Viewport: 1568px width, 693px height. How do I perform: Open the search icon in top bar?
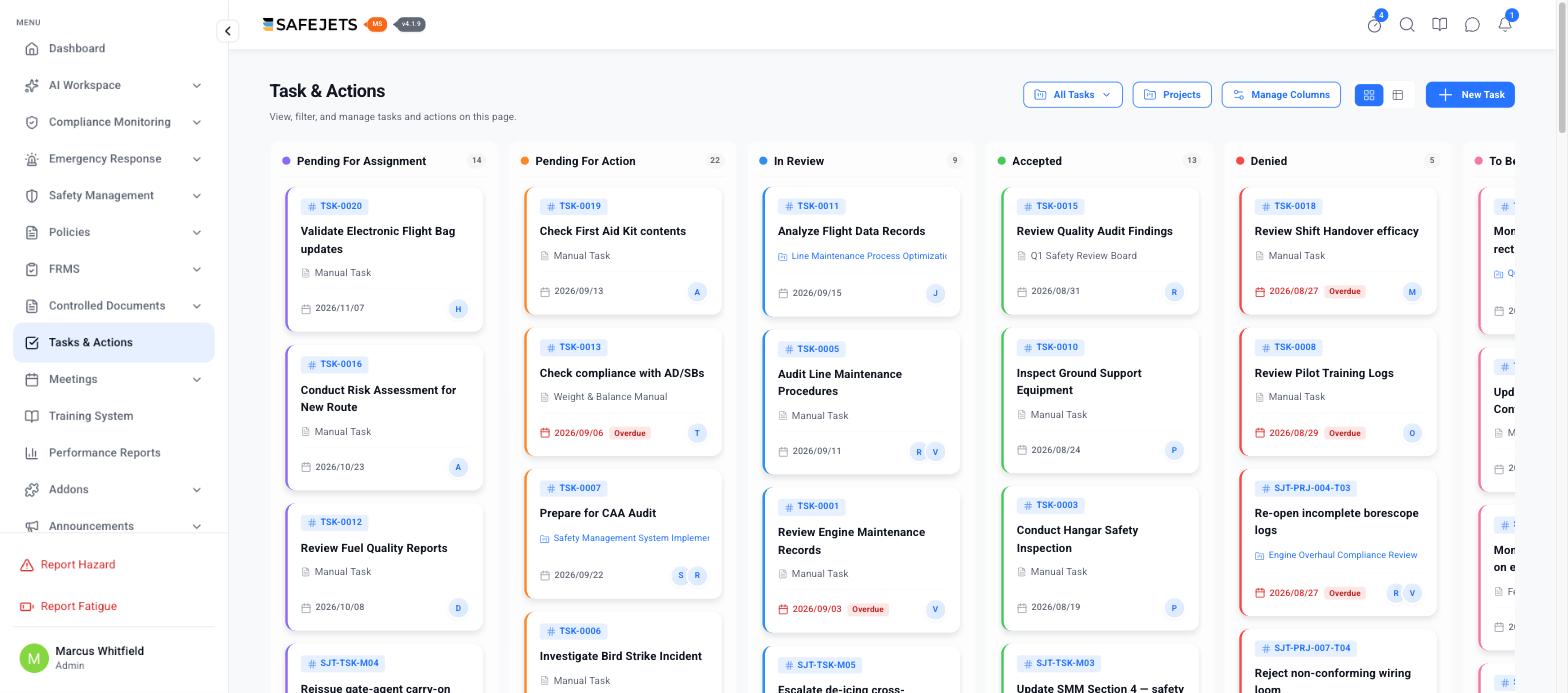(x=1407, y=25)
